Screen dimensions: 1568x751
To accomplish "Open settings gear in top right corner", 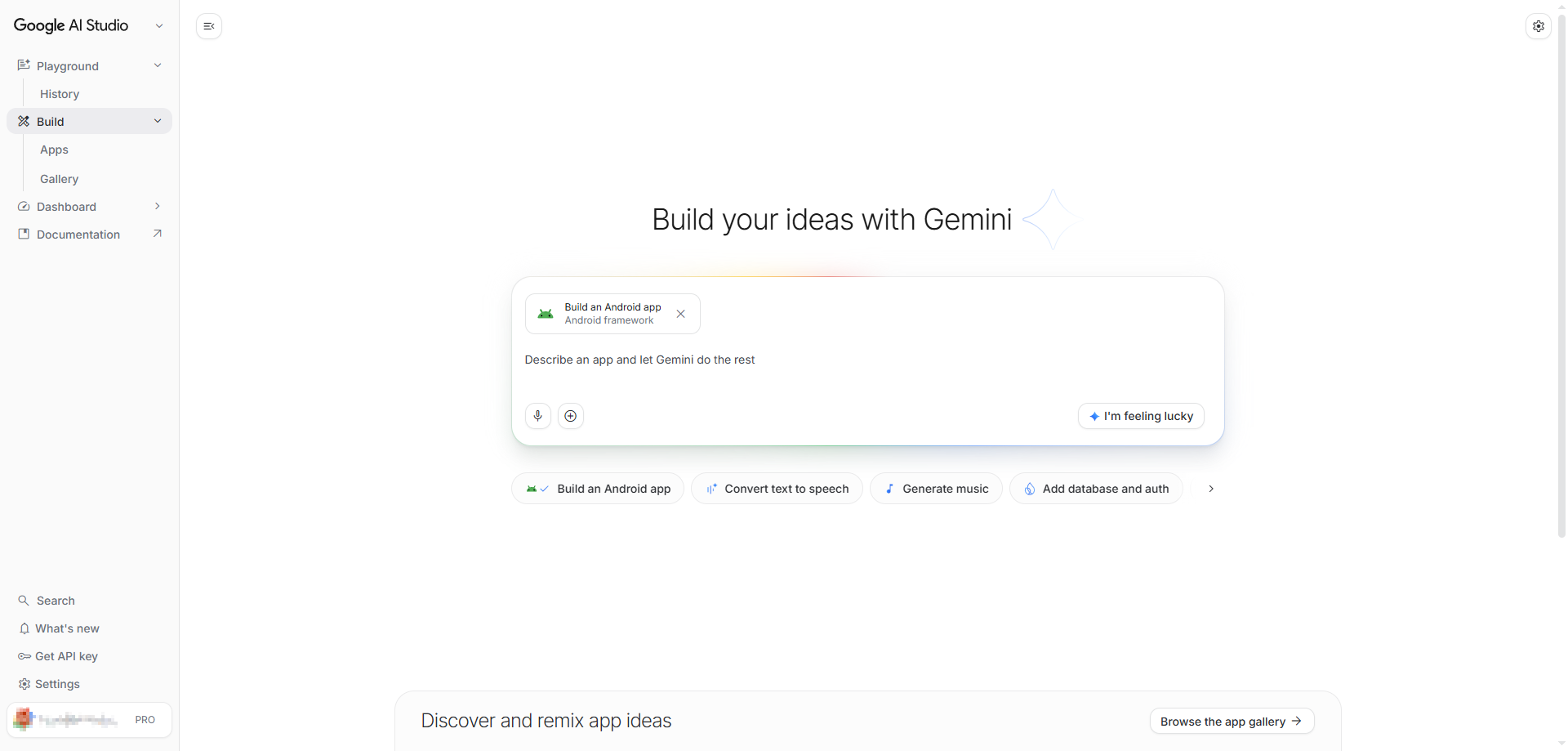I will pos(1539,26).
